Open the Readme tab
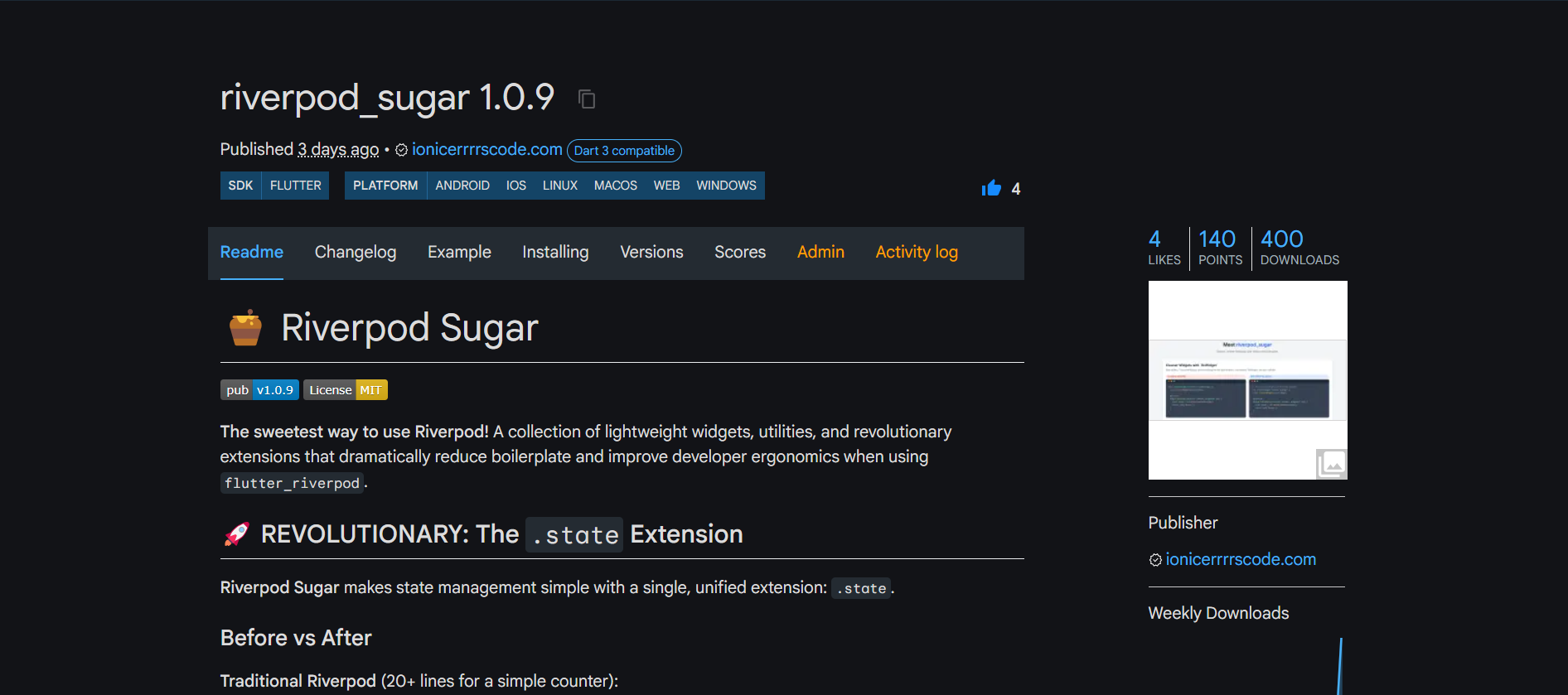1568x695 pixels. click(252, 252)
